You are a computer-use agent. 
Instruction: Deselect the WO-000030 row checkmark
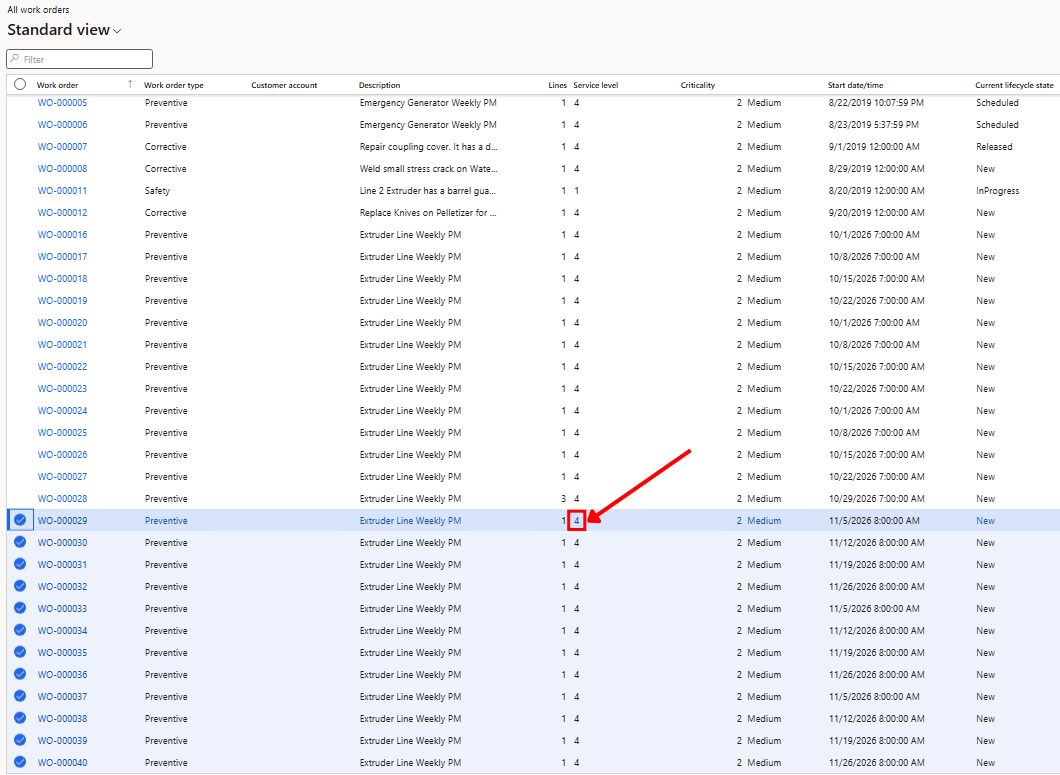(20, 542)
